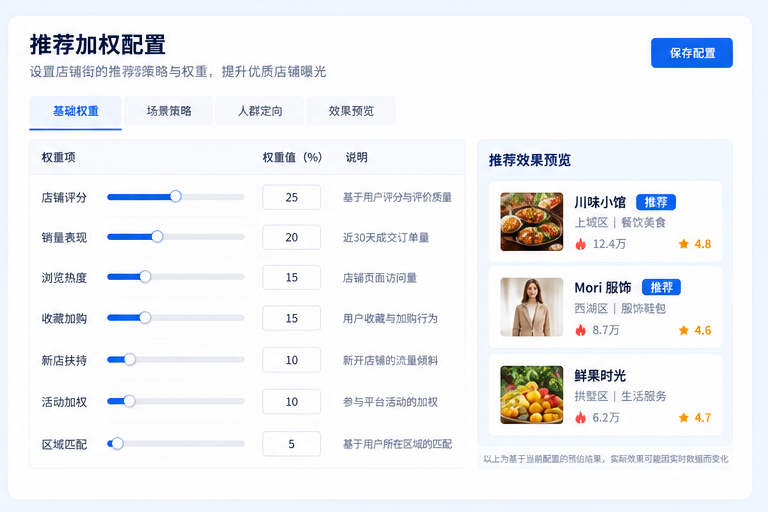The height and width of the screenshot is (512, 768).
Task: Click the star icon beside 4.8
Action: pos(684,244)
